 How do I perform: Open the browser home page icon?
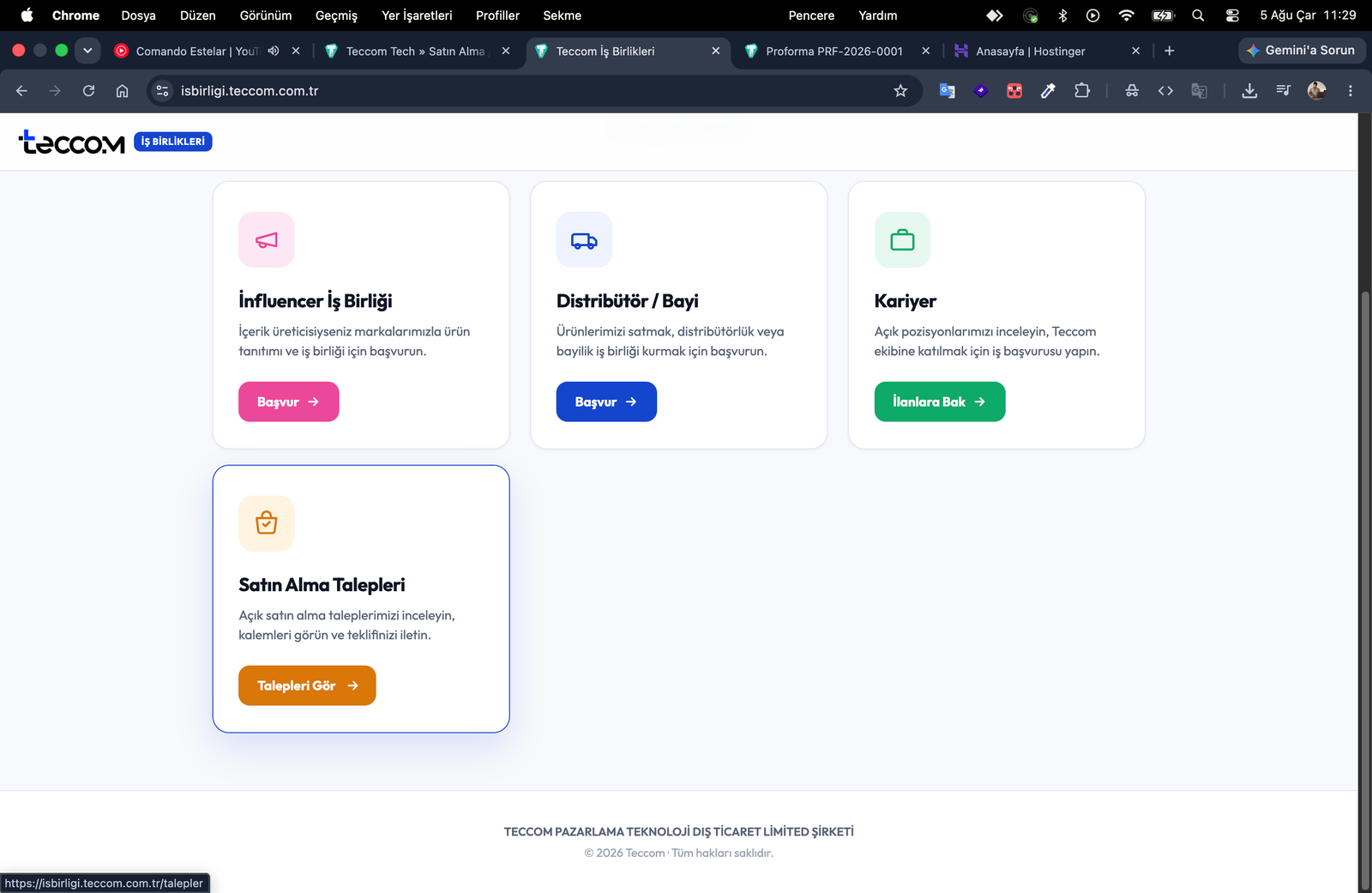[123, 91]
